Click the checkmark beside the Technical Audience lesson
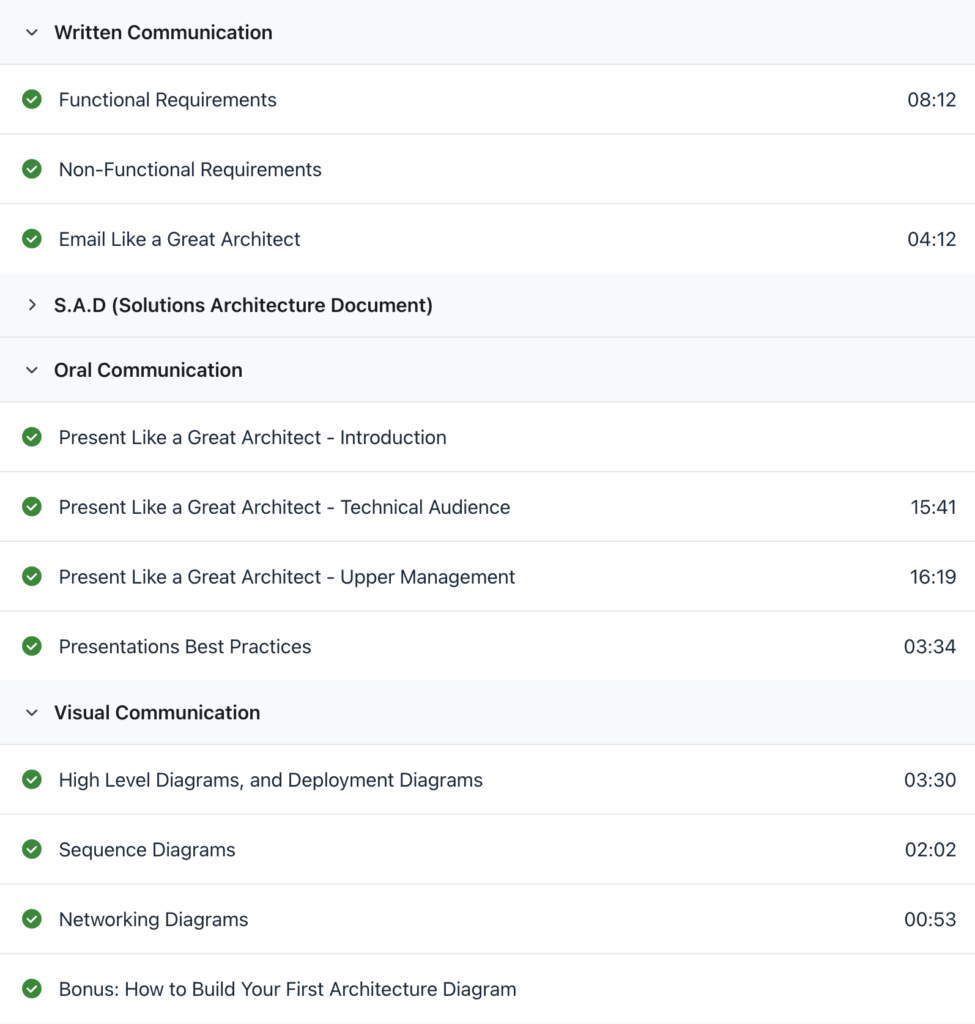The image size is (975, 1024). [x=31, y=507]
